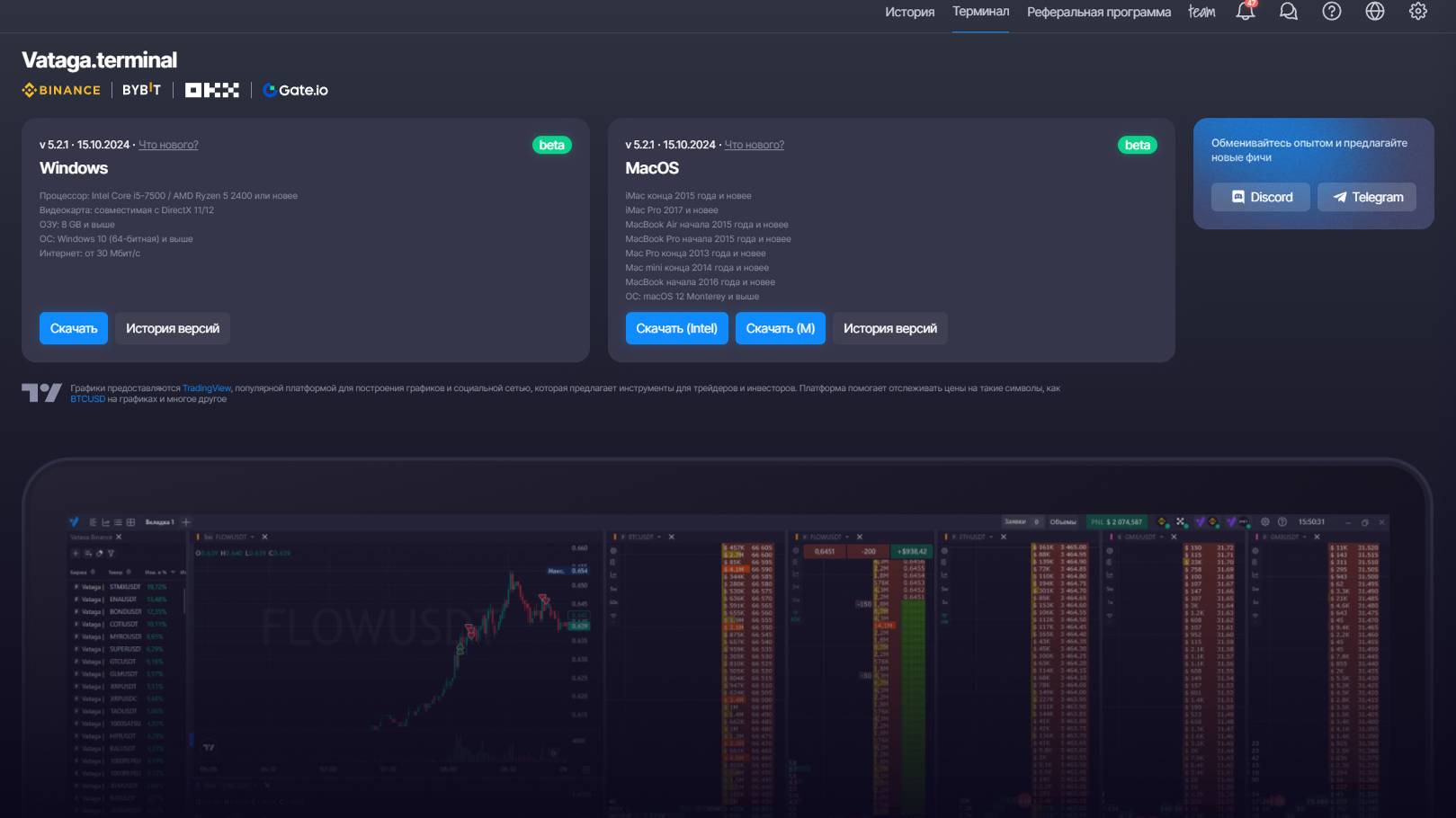The height and width of the screenshot is (818, 1456).
Task: Click the OKX exchange logo
Action: (x=212, y=90)
